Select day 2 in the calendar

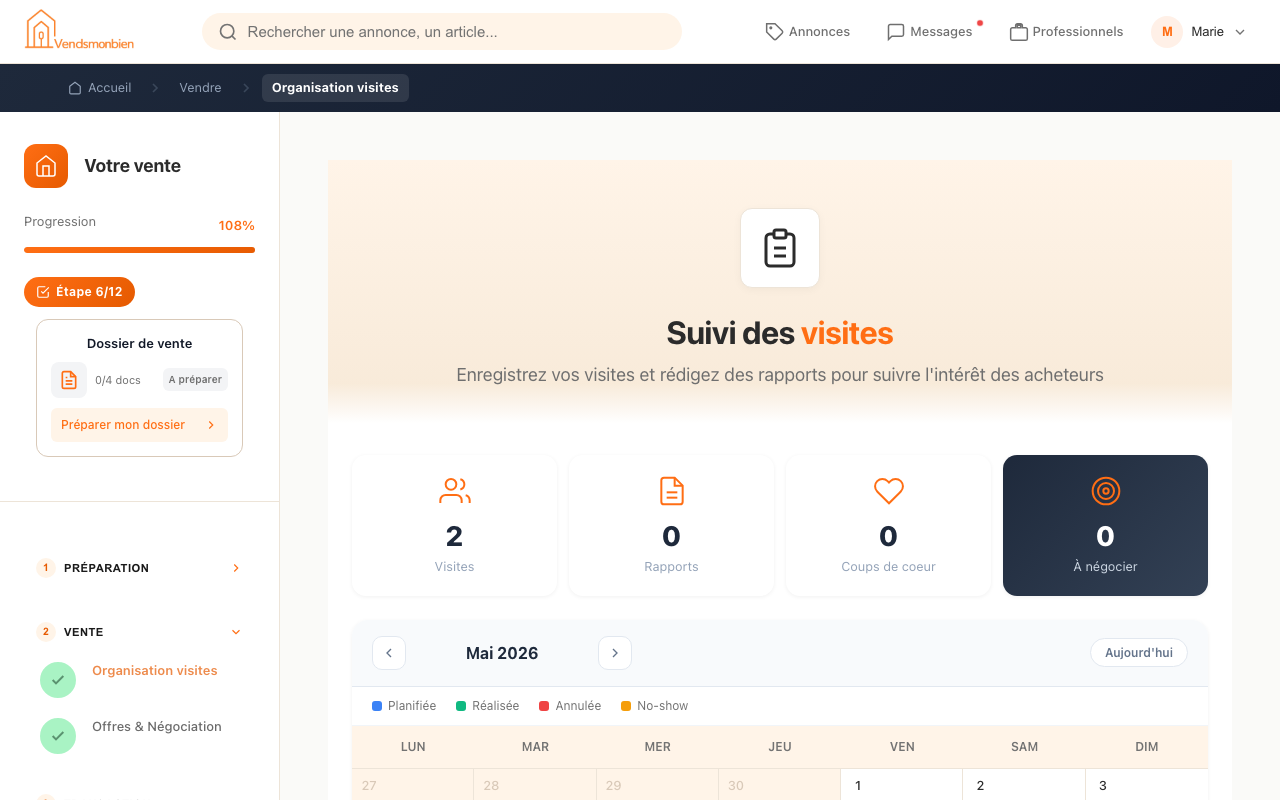point(1024,785)
